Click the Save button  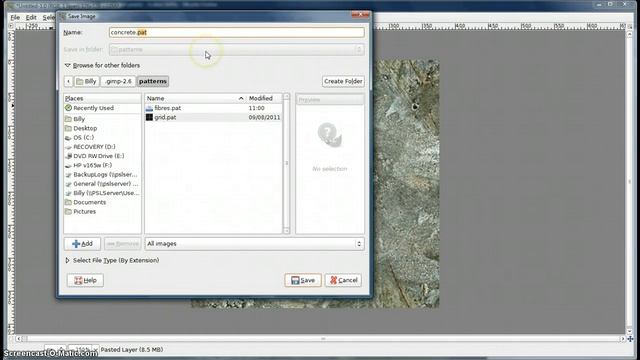point(303,280)
